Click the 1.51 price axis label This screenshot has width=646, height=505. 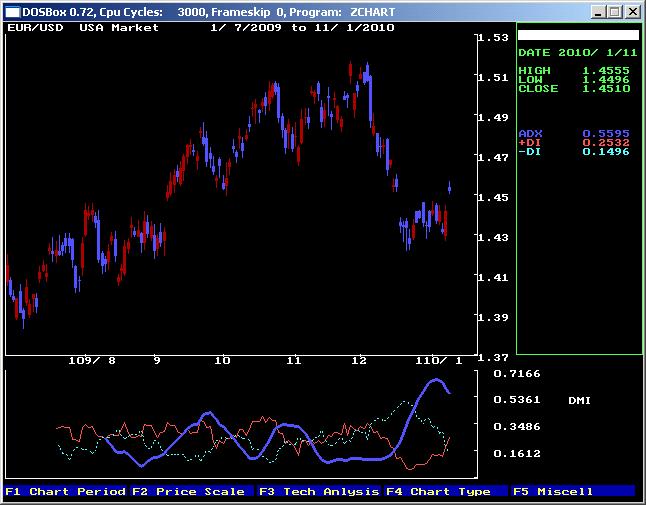tap(493, 77)
